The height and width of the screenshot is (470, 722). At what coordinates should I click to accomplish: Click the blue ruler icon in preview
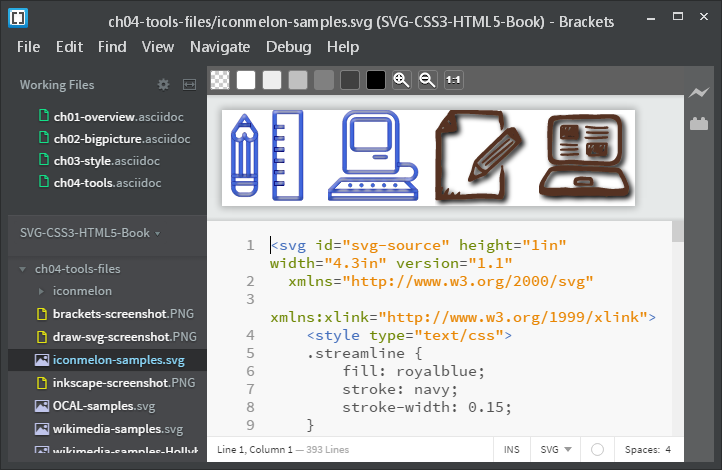point(287,156)
